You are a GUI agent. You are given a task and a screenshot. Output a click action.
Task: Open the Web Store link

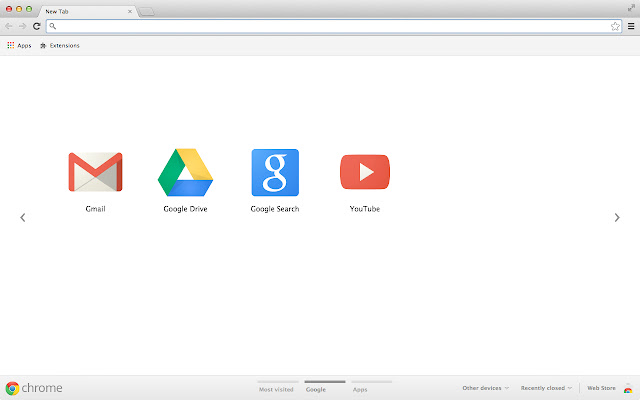(x=601, y=388)
